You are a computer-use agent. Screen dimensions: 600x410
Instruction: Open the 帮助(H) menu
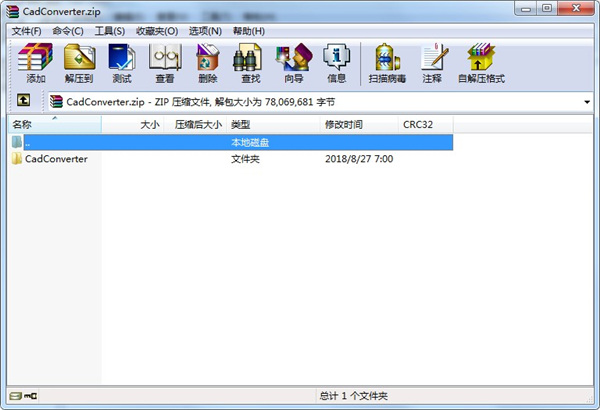[249, 31]
